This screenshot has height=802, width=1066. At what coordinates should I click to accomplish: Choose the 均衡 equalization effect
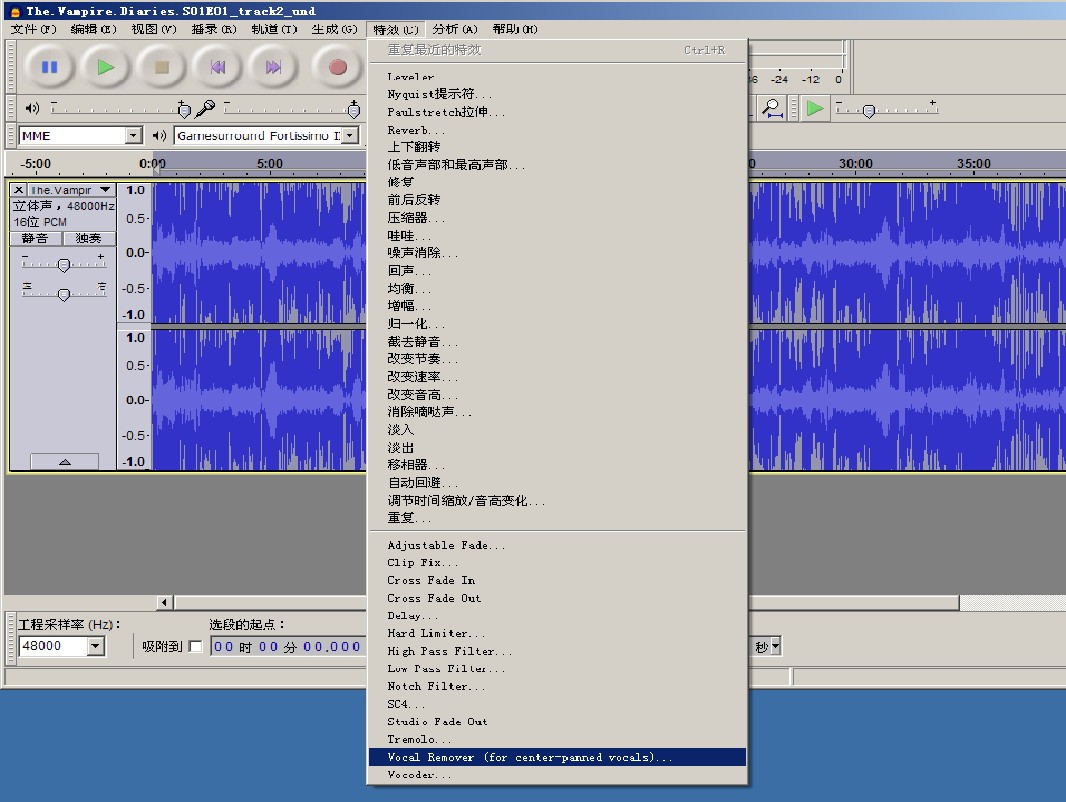click(x=557, y=288)
